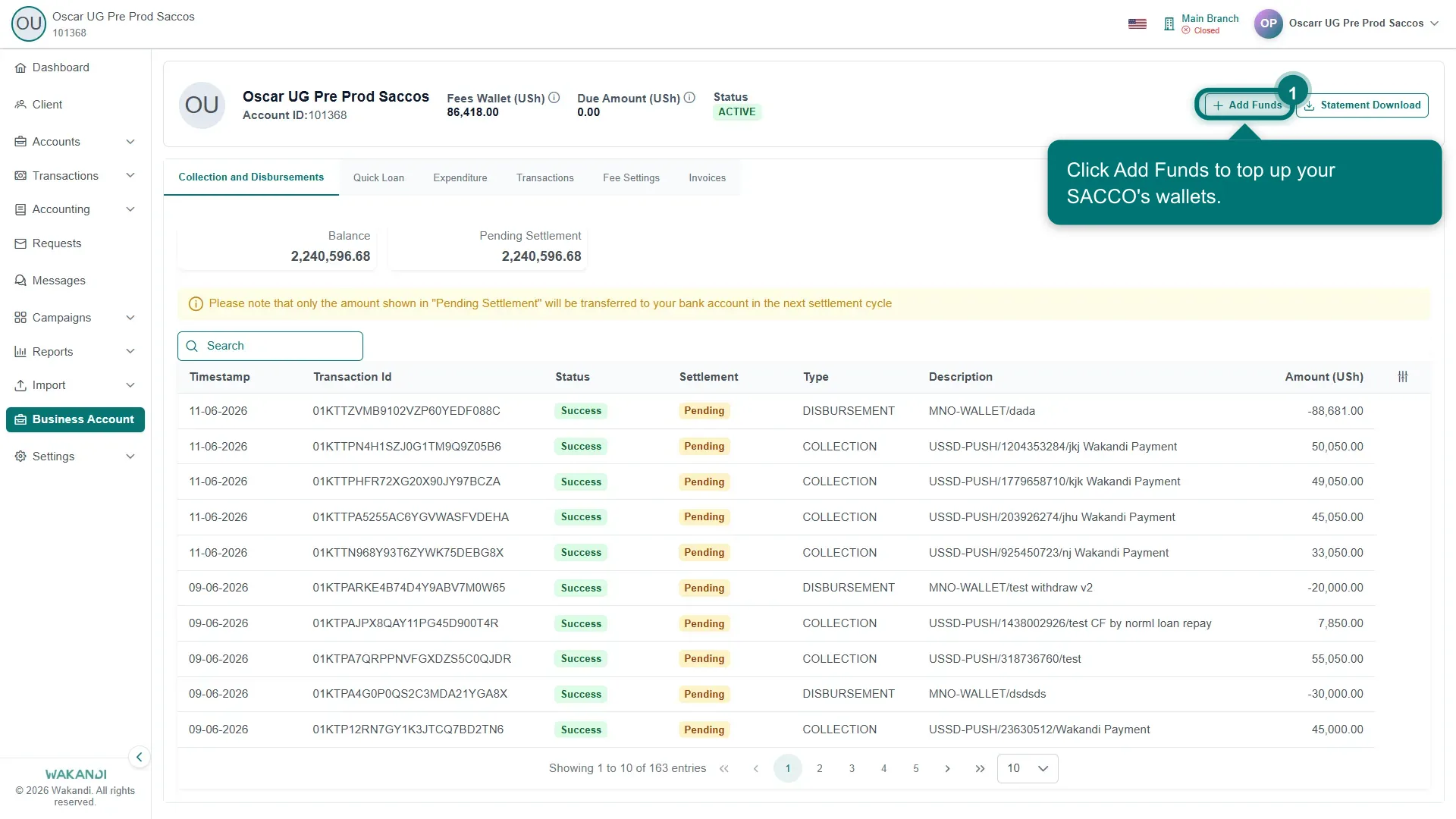Click the Accounts briefcase icon
Screen dimensions: 1456x819
point(20,142)
